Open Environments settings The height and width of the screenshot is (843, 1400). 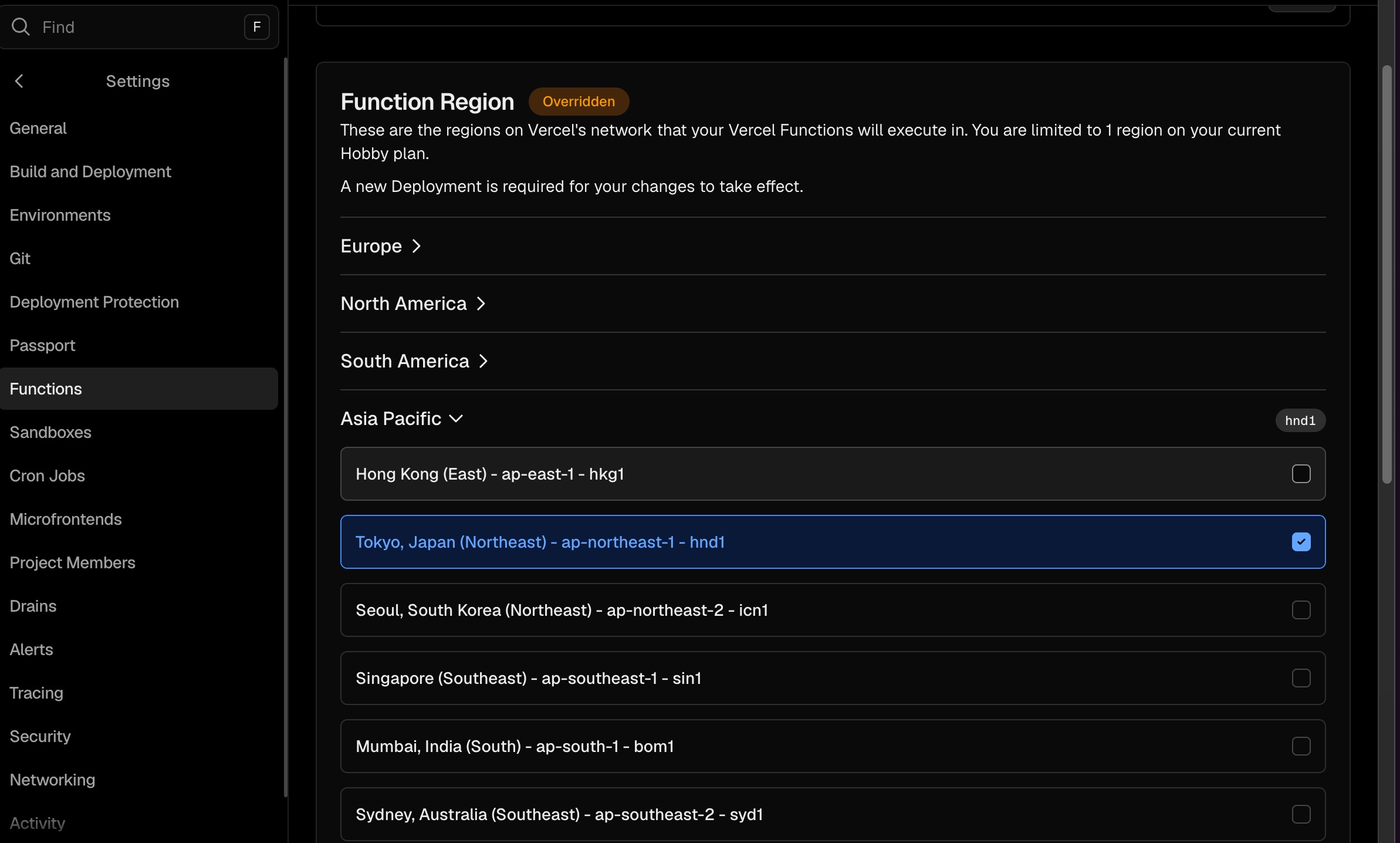[60, 215]
